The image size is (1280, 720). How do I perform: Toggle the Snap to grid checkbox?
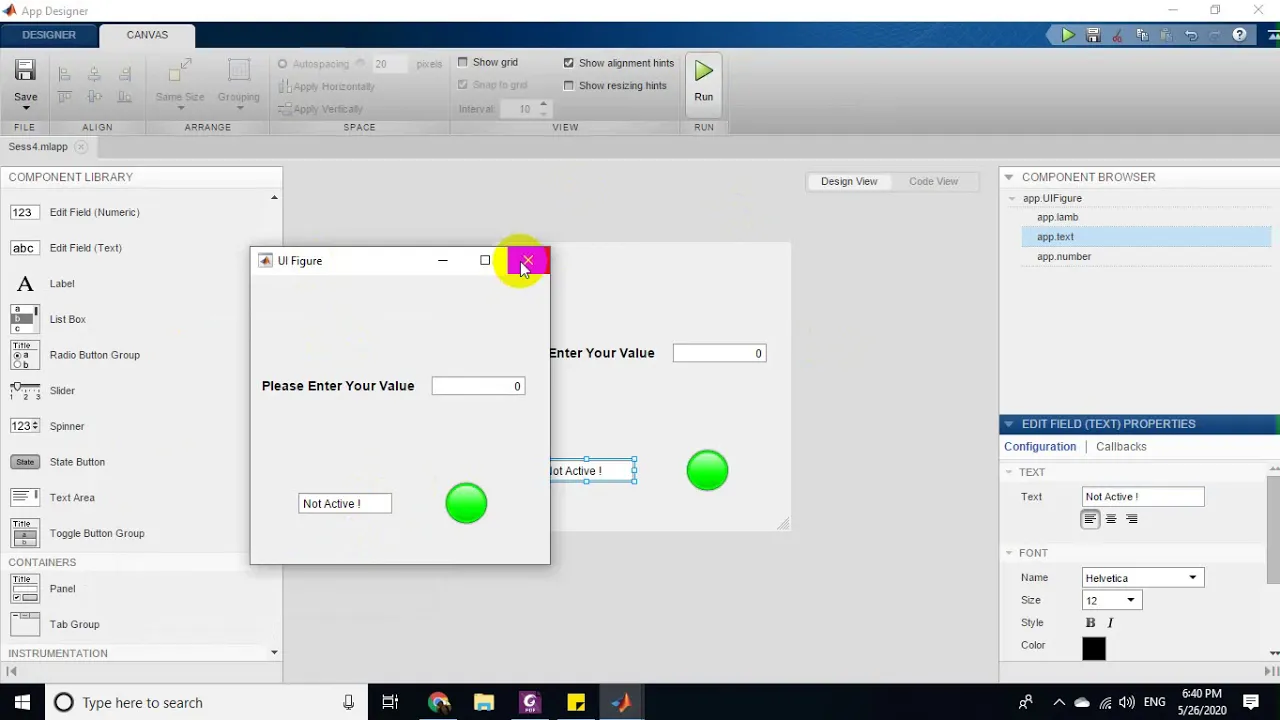click(463, 85)
